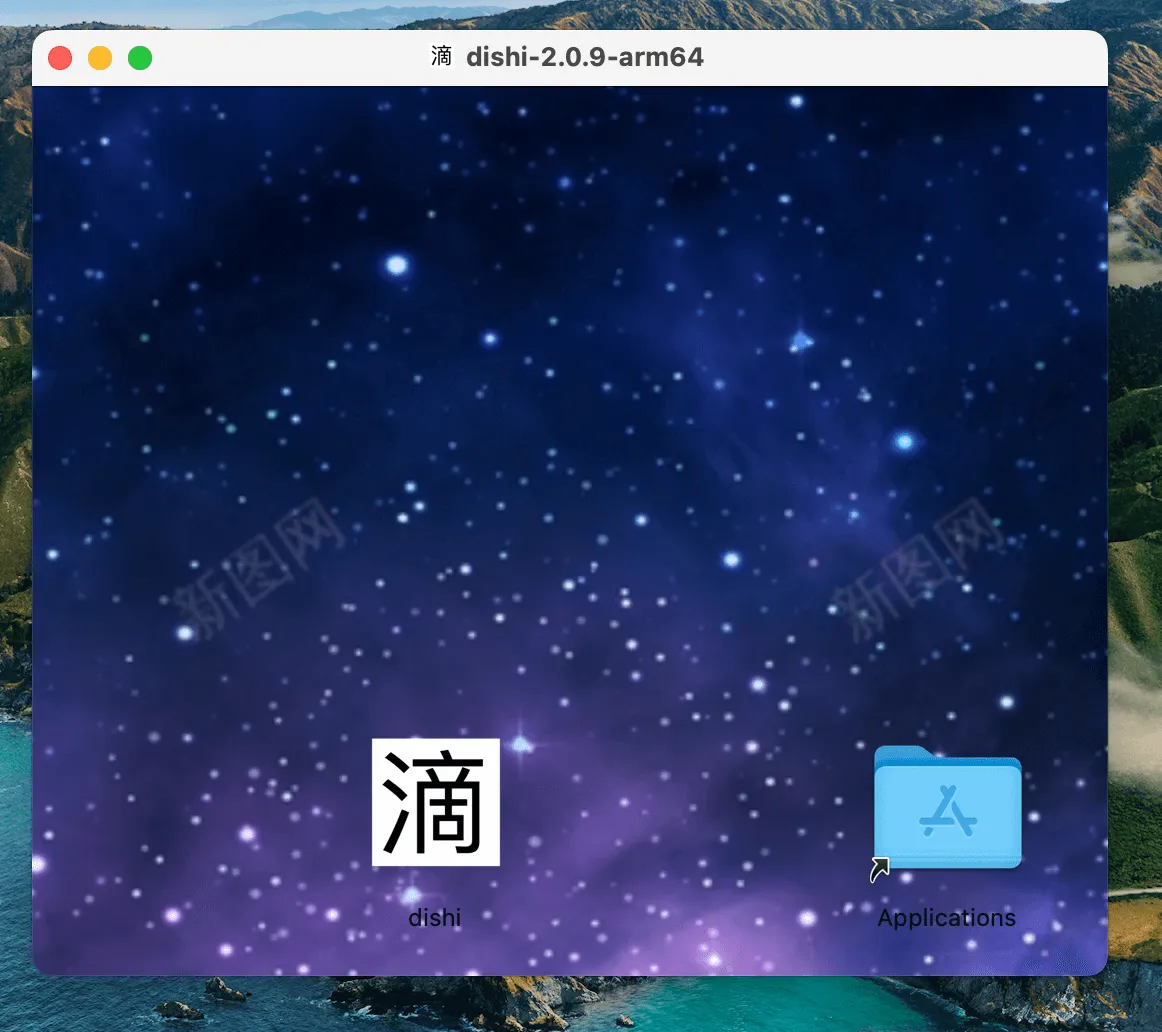Click the window title text dishi-2.0.9-arm64

pos(584,57)
